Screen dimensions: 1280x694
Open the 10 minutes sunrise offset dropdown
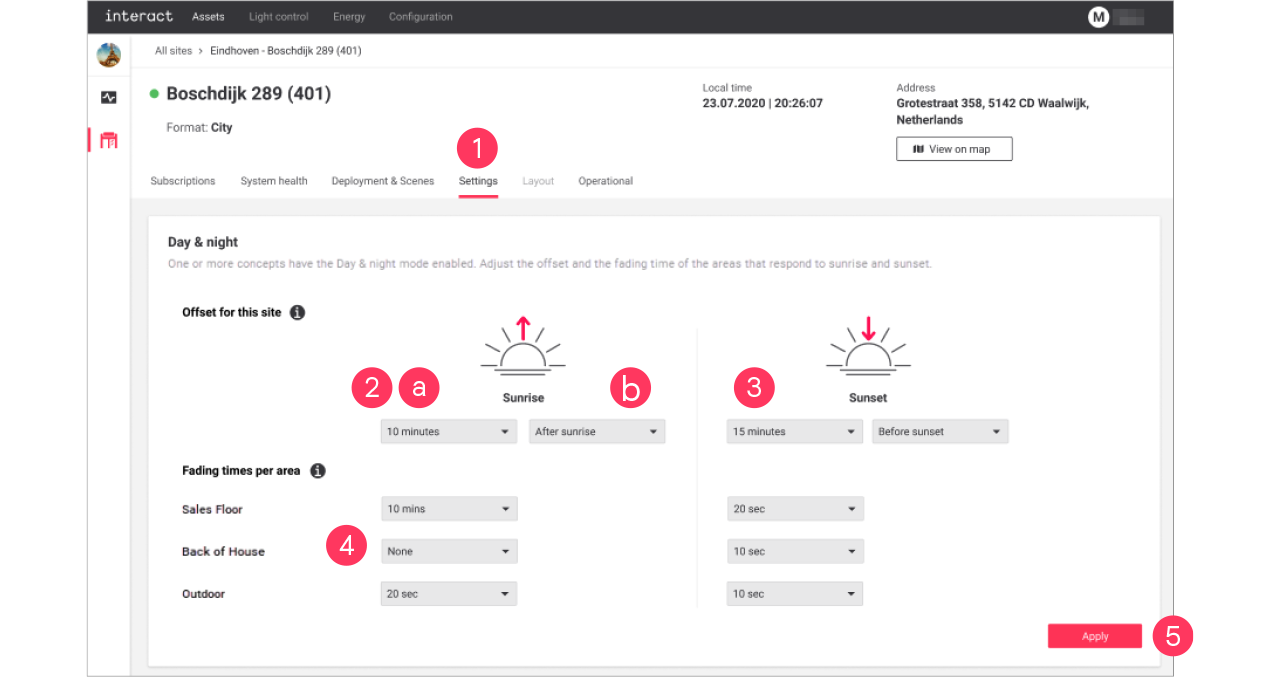(x=448, y=431)
